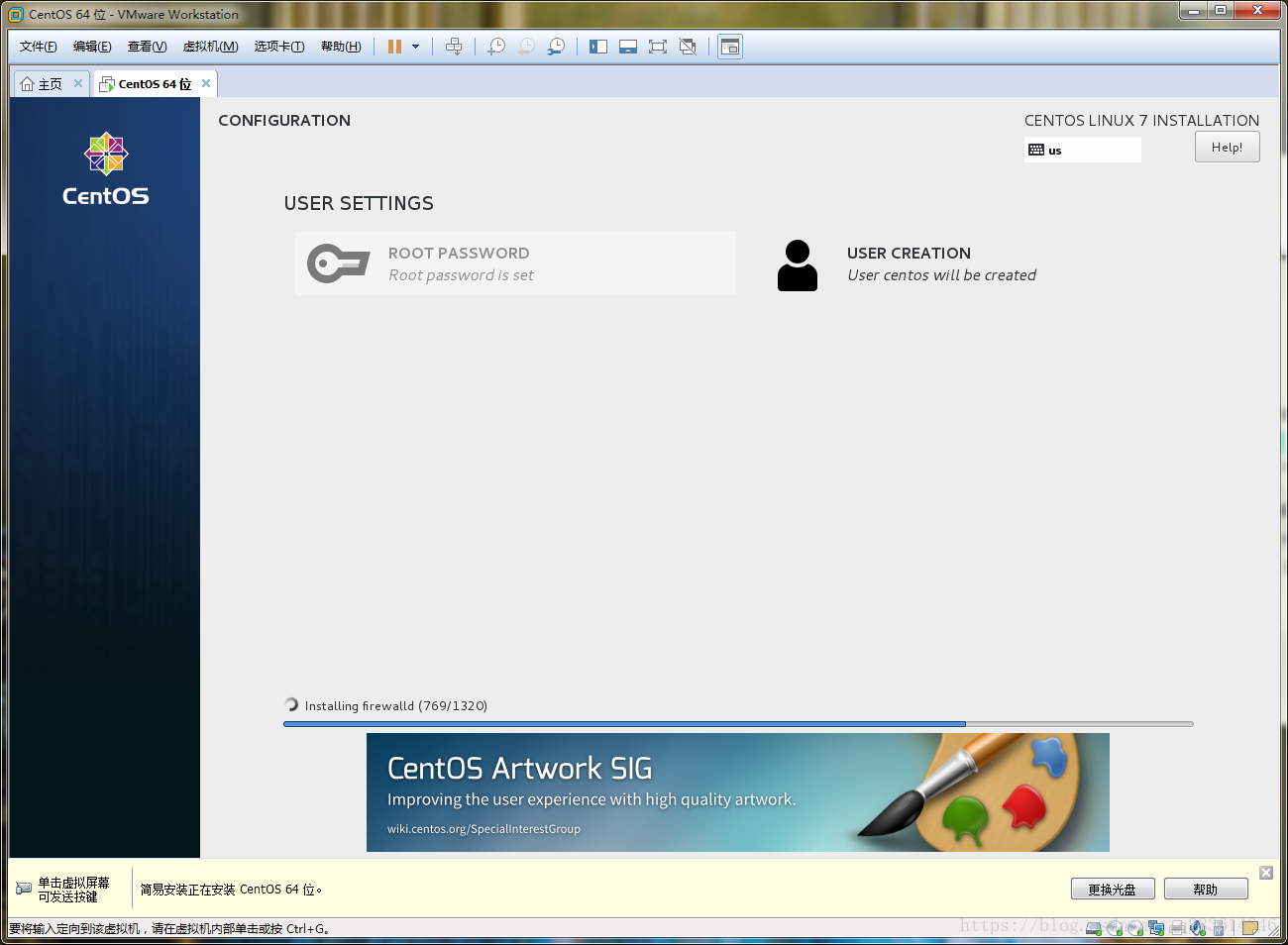Click the user creation person icon
Viewport: 1288px width, 945px height.
(x=798, y=265)
